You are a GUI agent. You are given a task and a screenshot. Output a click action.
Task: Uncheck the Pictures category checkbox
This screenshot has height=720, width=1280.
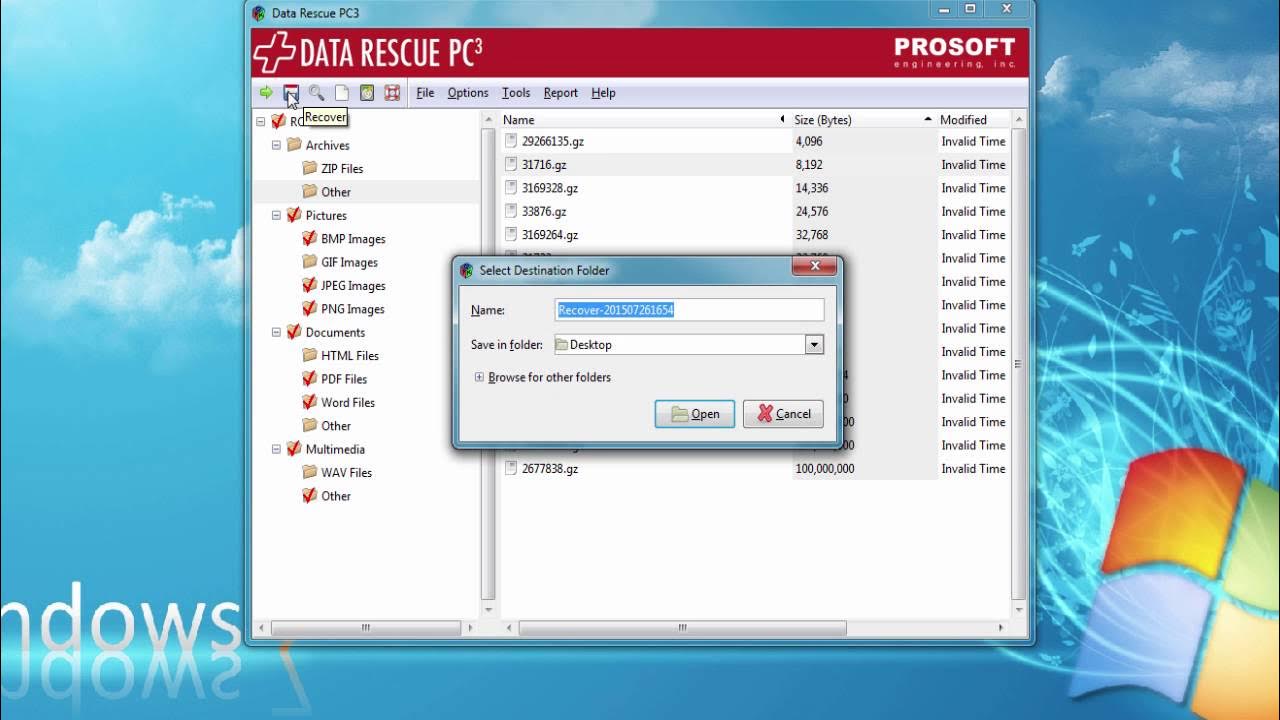coord(294,215)
